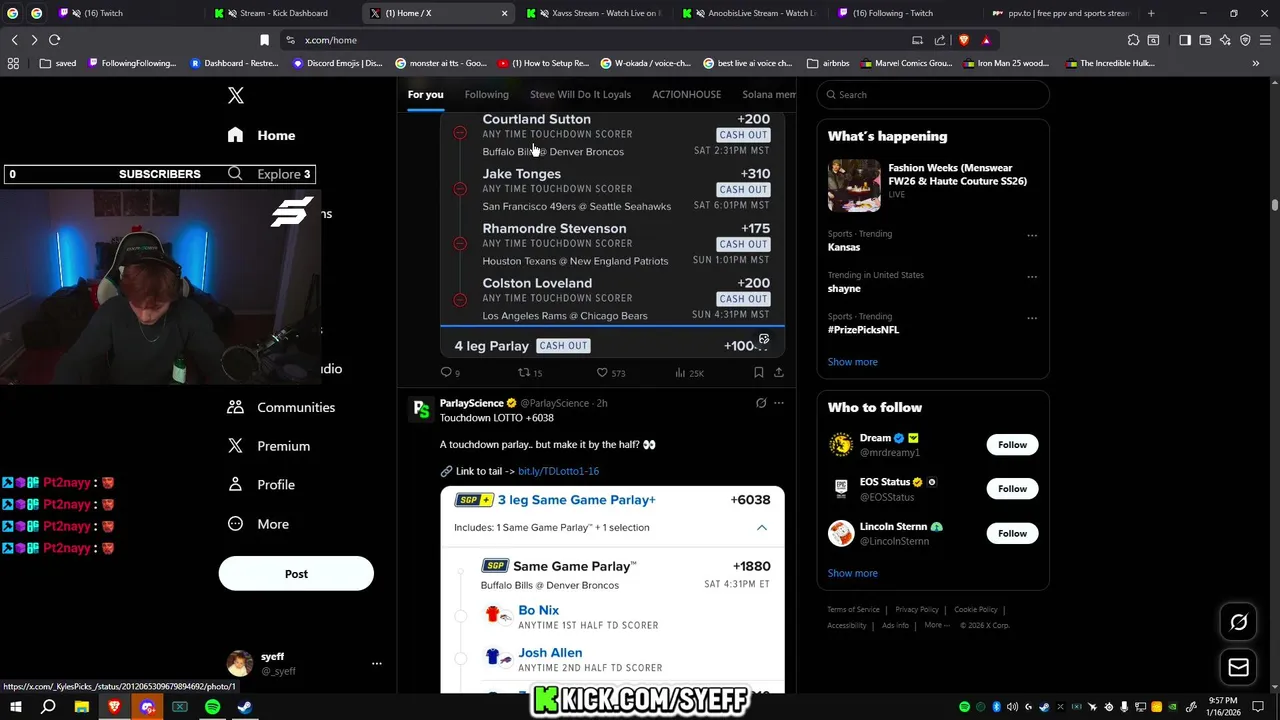This screenshot has width=1280, height=720.
Task: Open the Terms of Service link
Action: pos(853,610)
